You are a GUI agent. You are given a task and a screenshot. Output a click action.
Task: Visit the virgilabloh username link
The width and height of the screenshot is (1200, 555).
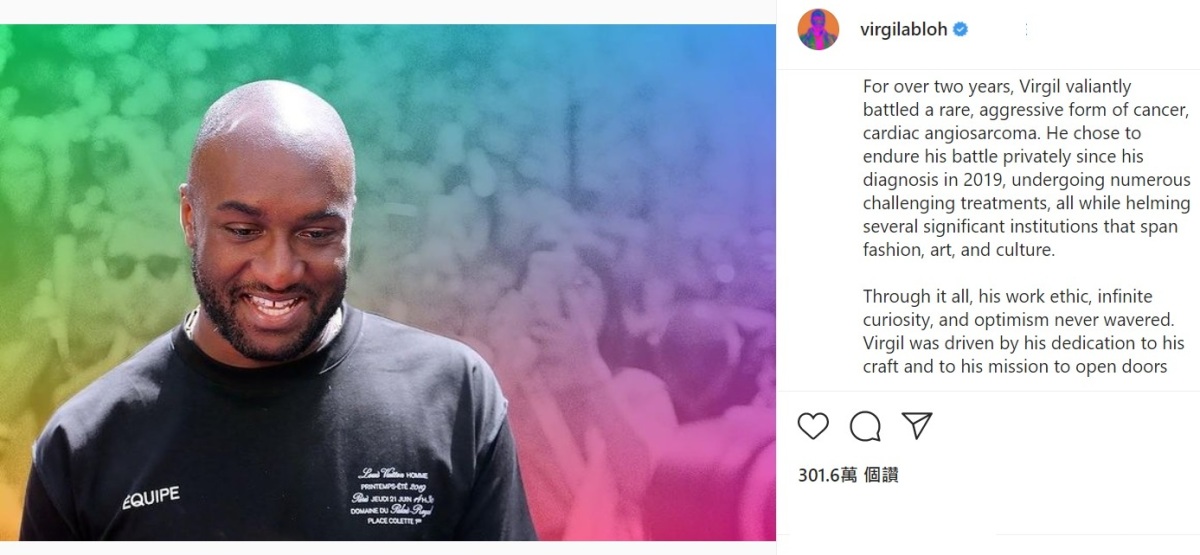tap(904, 30)
